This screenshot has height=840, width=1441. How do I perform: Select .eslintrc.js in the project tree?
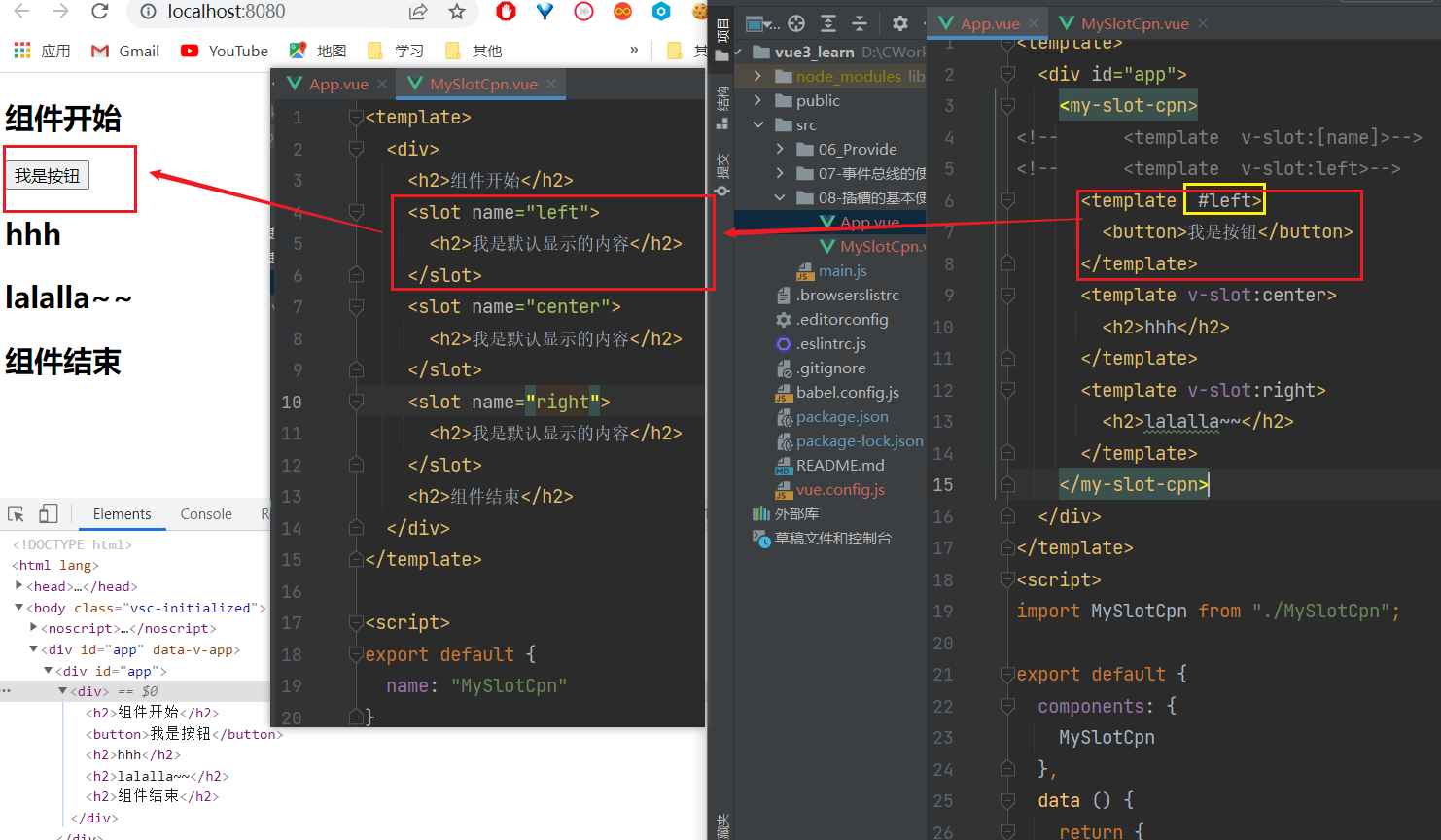[821, 343]
